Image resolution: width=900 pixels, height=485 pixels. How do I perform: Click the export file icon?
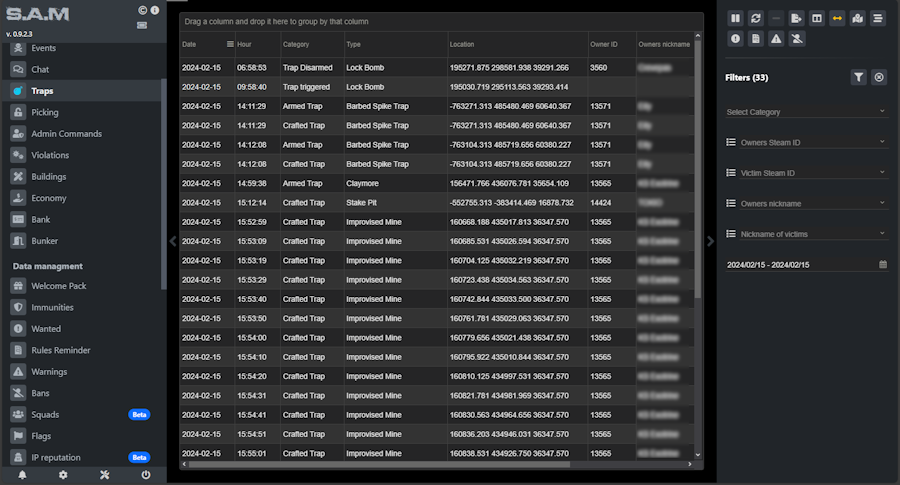[796, 18]
